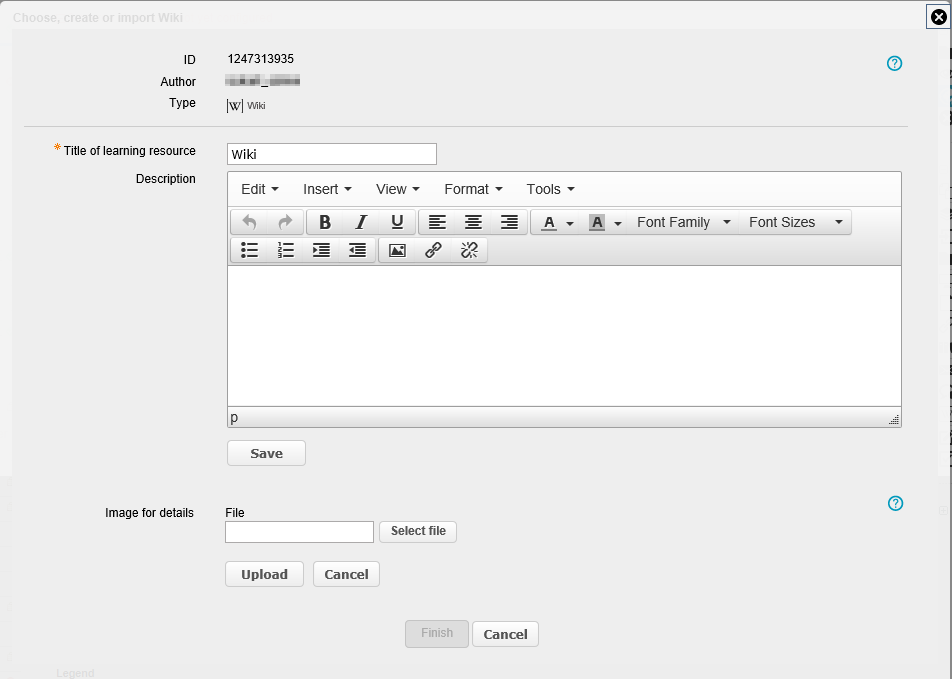Apply the background color swatch
Viewport: 952px width, 679px height.
(597, 222)
